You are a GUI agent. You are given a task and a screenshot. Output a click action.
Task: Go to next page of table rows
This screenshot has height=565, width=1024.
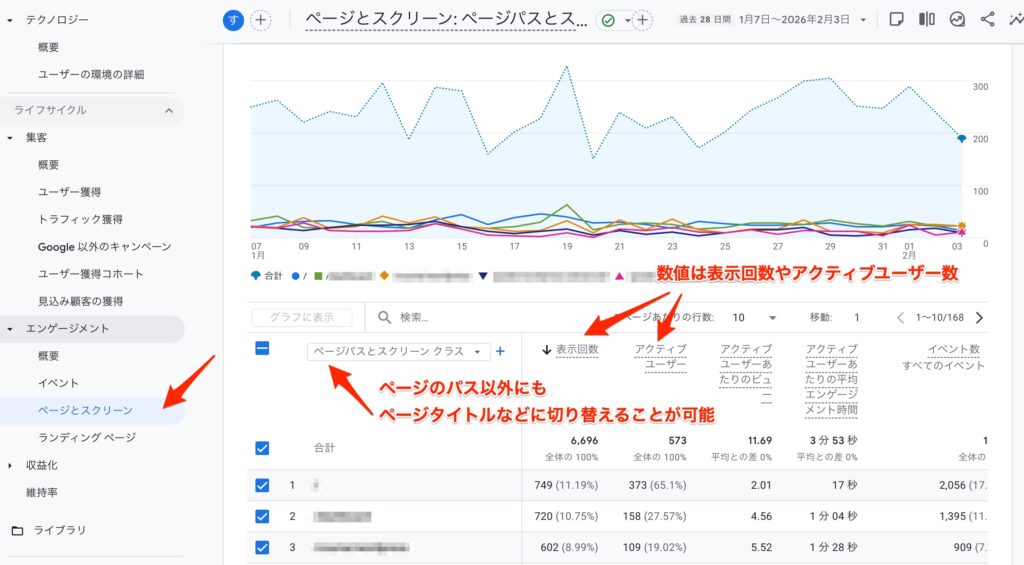(x=978, y=318)
